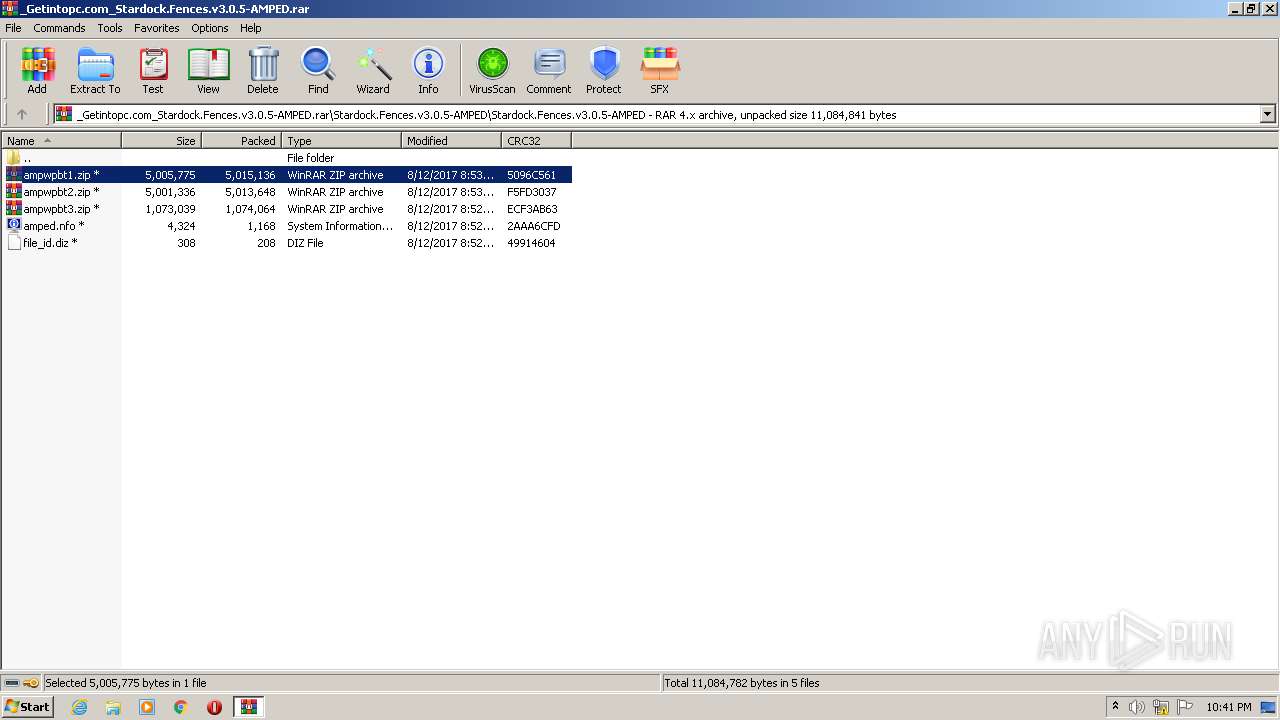Click the key password icon in status bar
The image size is (1280, 720).
[x=31, y=683]
